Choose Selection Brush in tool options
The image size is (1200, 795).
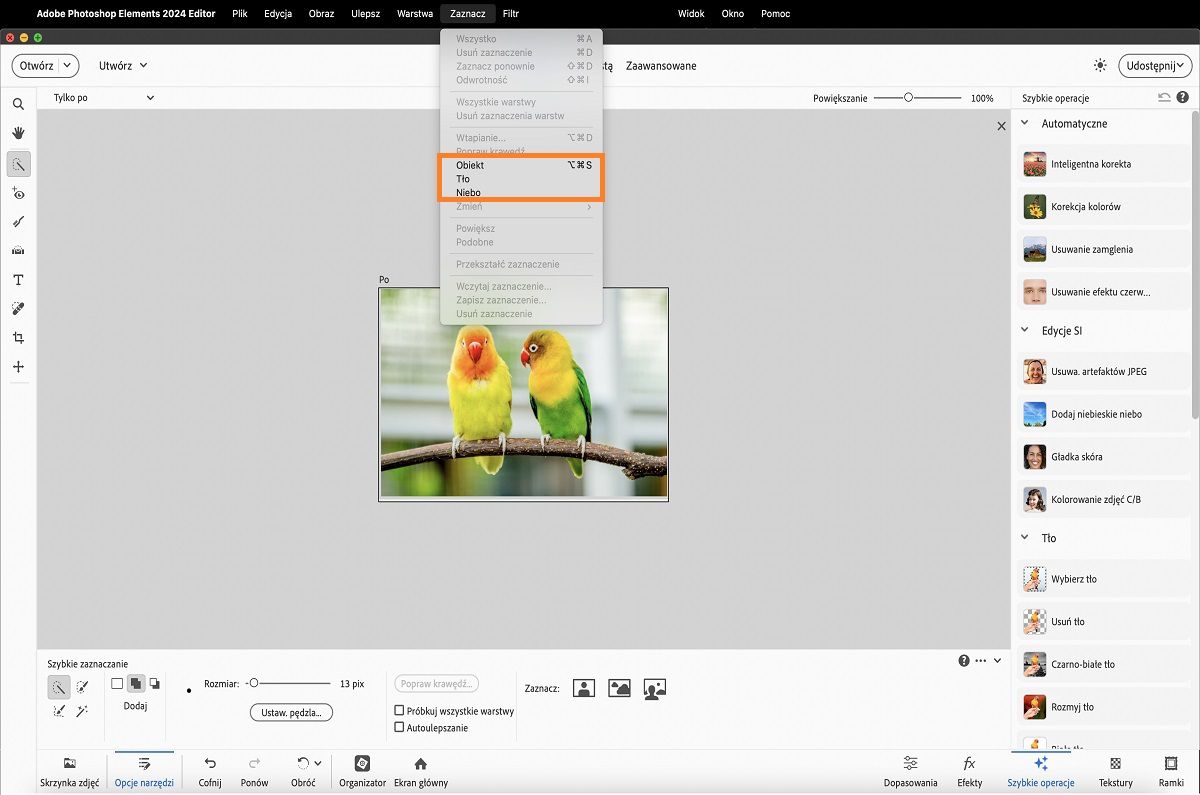click(x=83, y=686)
